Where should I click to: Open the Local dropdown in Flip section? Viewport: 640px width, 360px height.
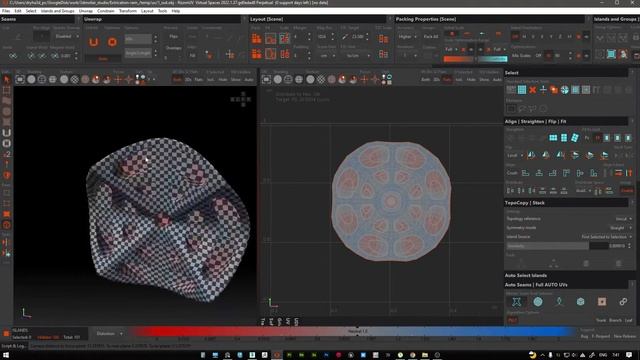pyautogui.click(x=515, y=156)
